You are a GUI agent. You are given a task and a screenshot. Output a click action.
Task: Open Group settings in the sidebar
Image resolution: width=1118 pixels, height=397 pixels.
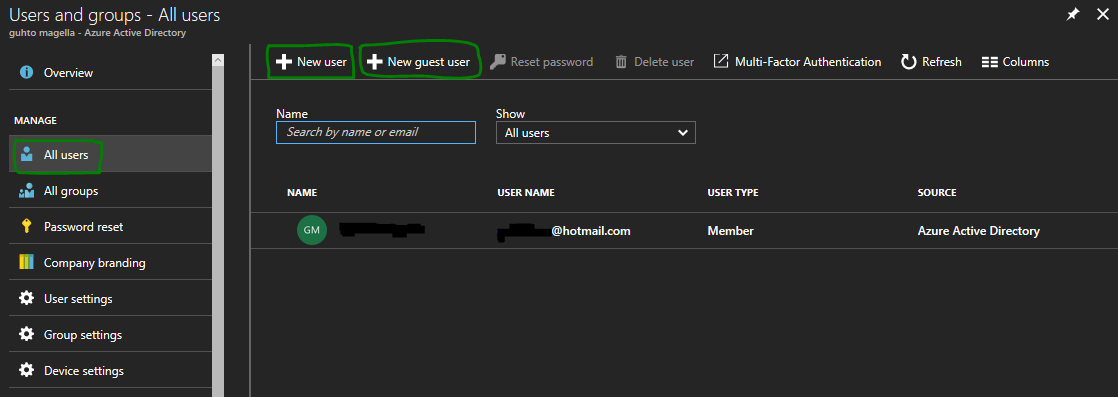(x=111, y=334)
